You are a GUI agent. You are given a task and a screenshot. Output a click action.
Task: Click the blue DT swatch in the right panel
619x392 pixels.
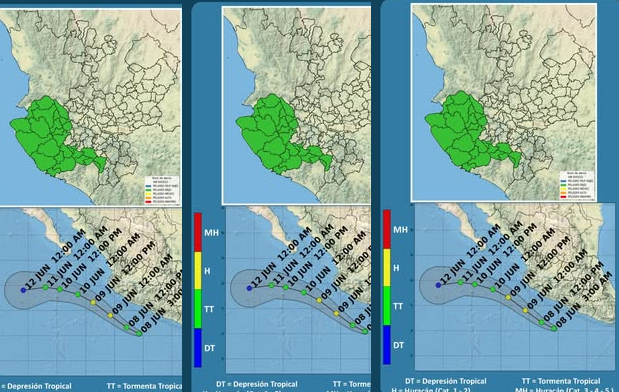coord(387,344)
